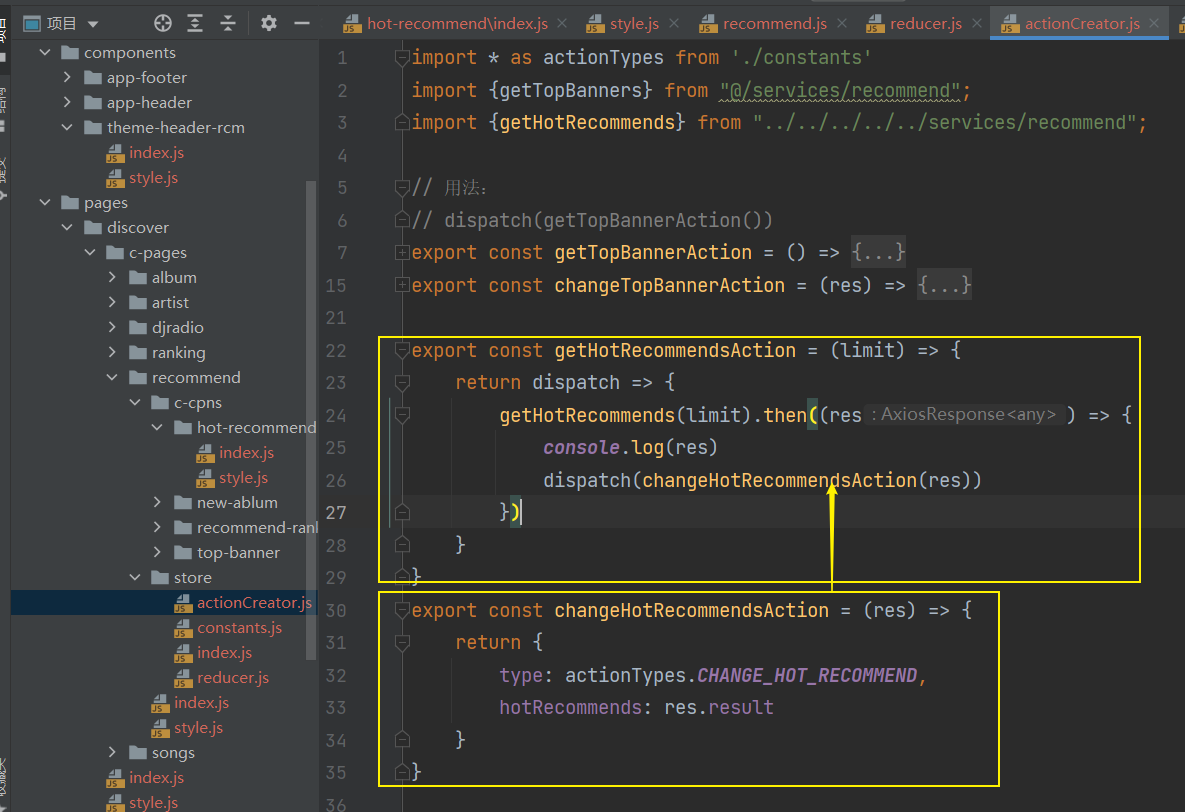Viewport: 1185px width, 812px height.
Task: Collapse the discover folder
Action: coord(67,228)
